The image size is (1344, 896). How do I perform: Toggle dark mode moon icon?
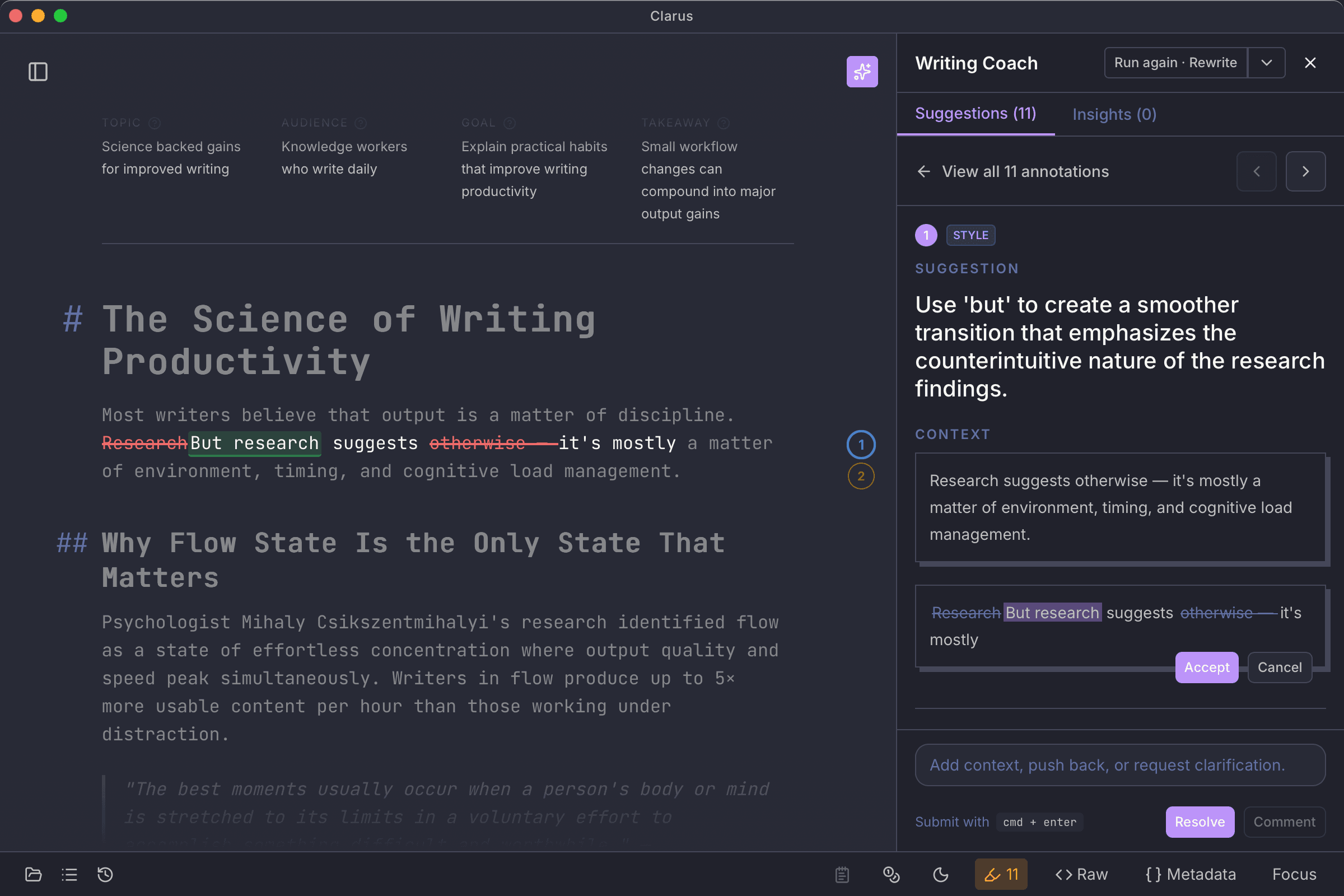coord(940,874)
